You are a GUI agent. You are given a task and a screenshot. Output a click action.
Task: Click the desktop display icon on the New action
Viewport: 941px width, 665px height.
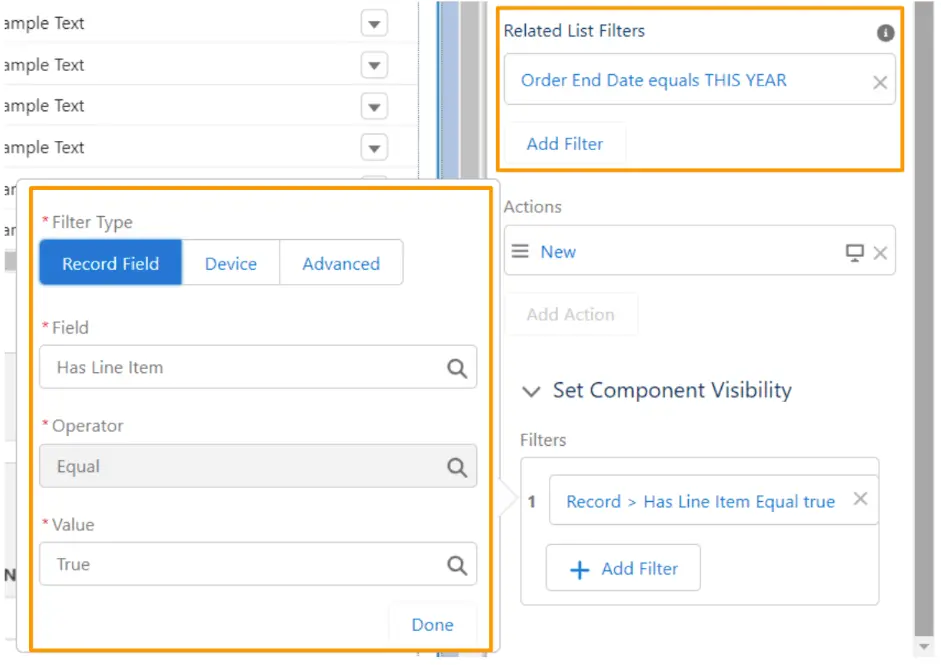coord(853,252)
